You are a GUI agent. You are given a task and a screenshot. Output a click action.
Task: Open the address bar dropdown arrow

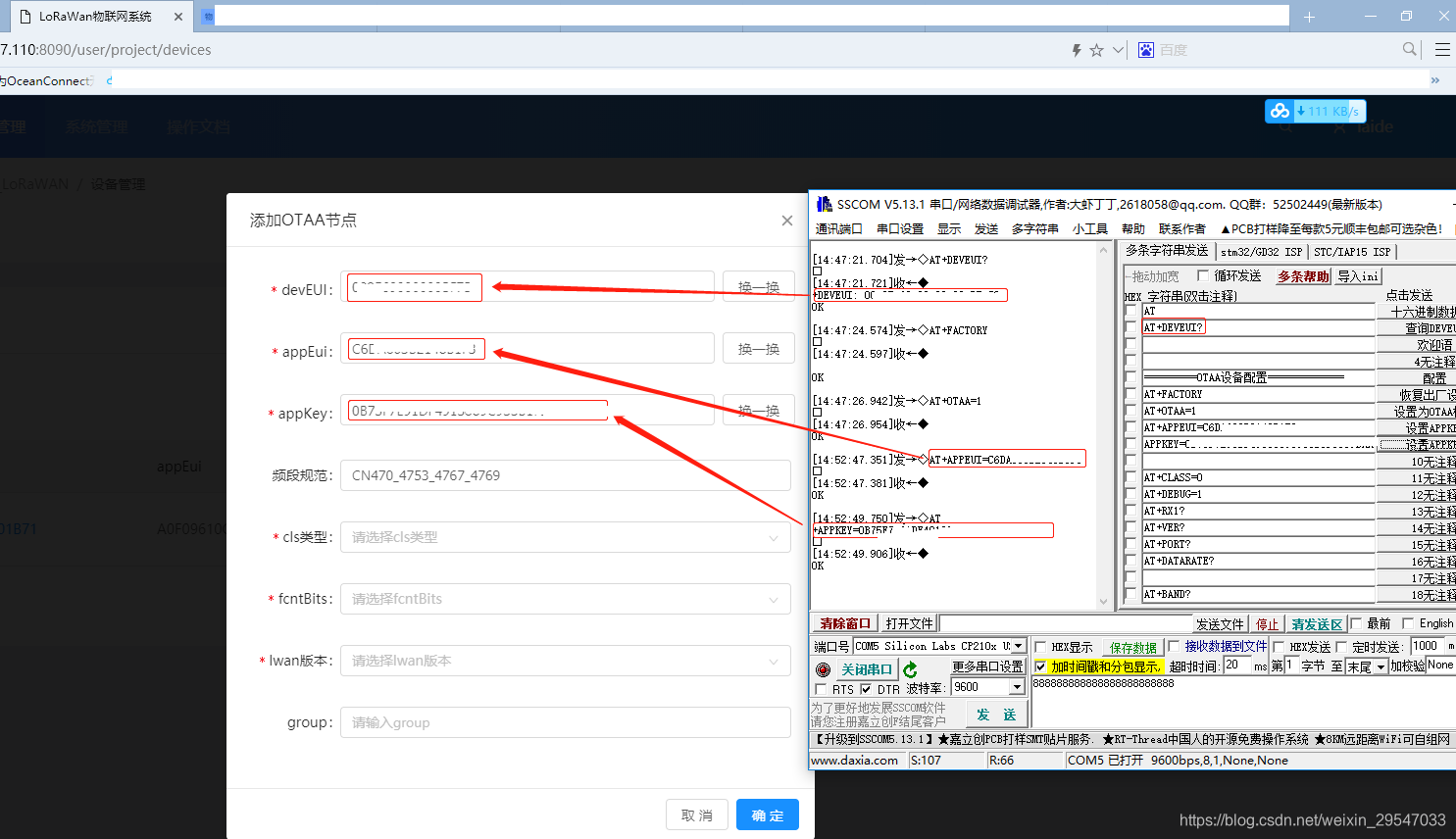click(x=1119, y=50)
